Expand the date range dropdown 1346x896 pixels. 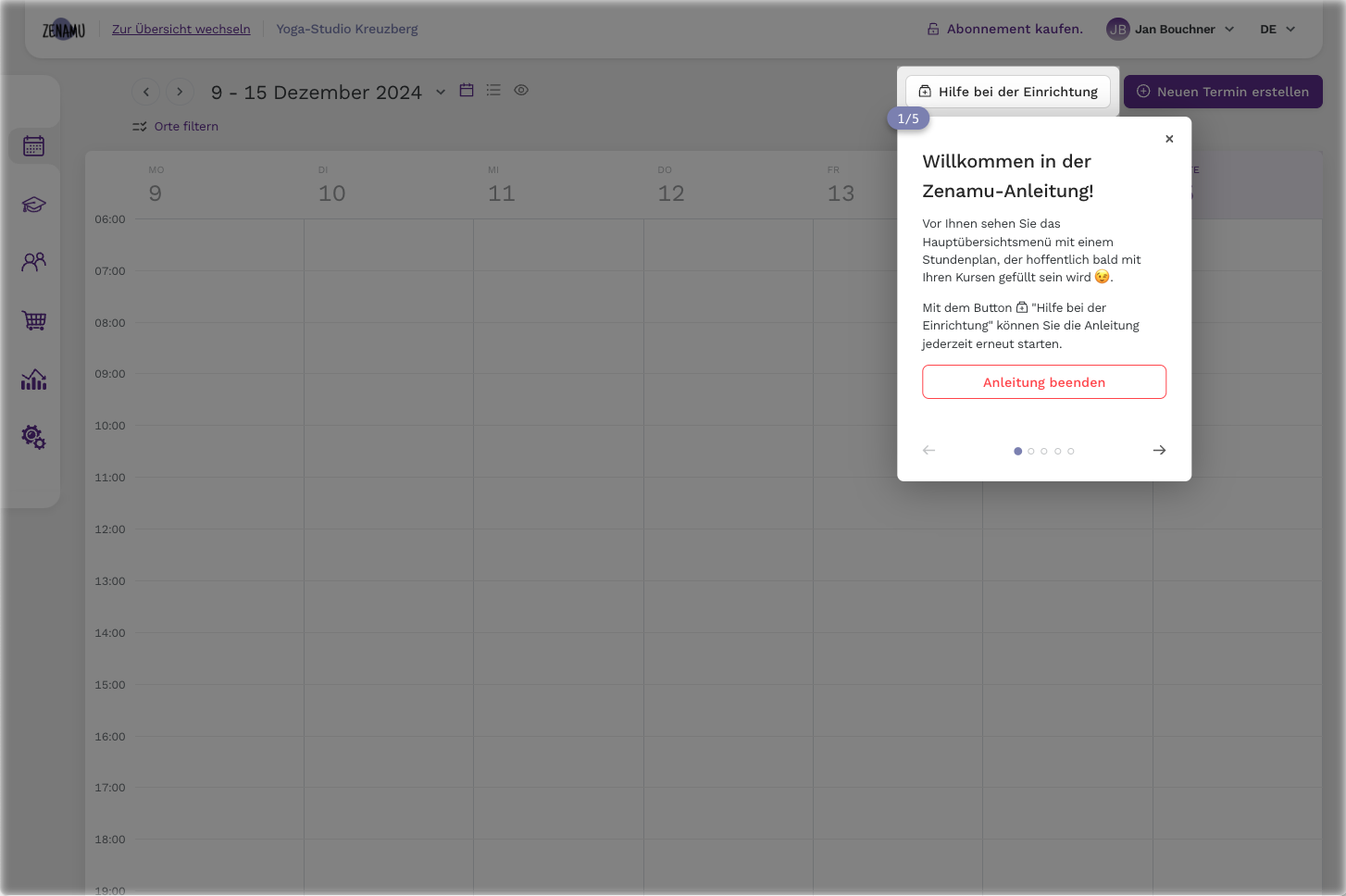pos(441,92)
